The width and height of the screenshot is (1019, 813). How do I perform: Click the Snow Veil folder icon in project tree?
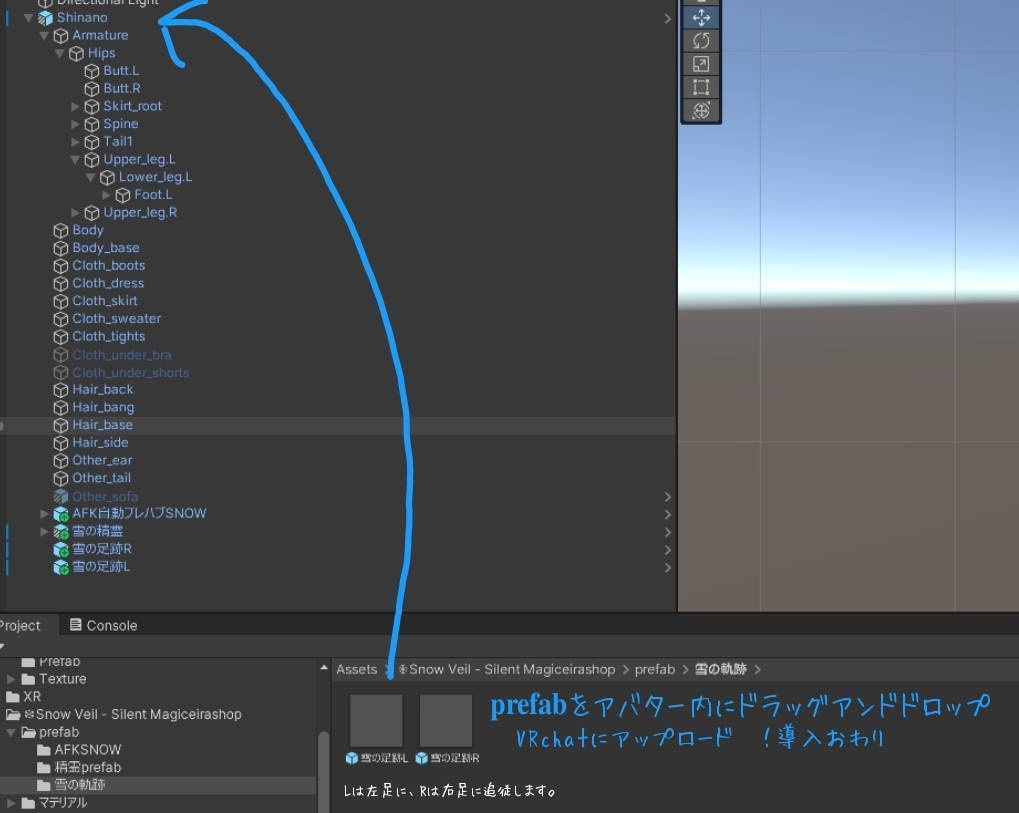coord(13,714)
